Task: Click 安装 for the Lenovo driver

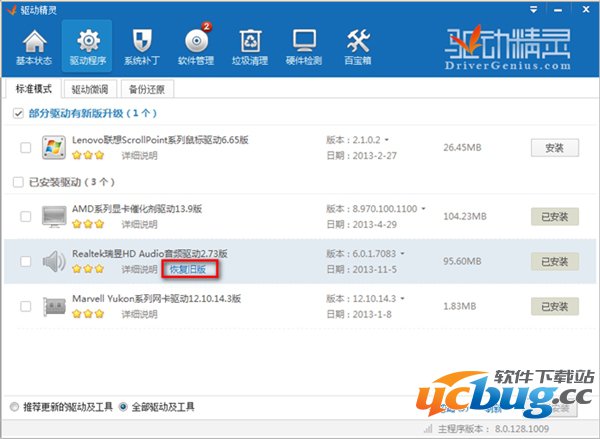Action: 554,148
